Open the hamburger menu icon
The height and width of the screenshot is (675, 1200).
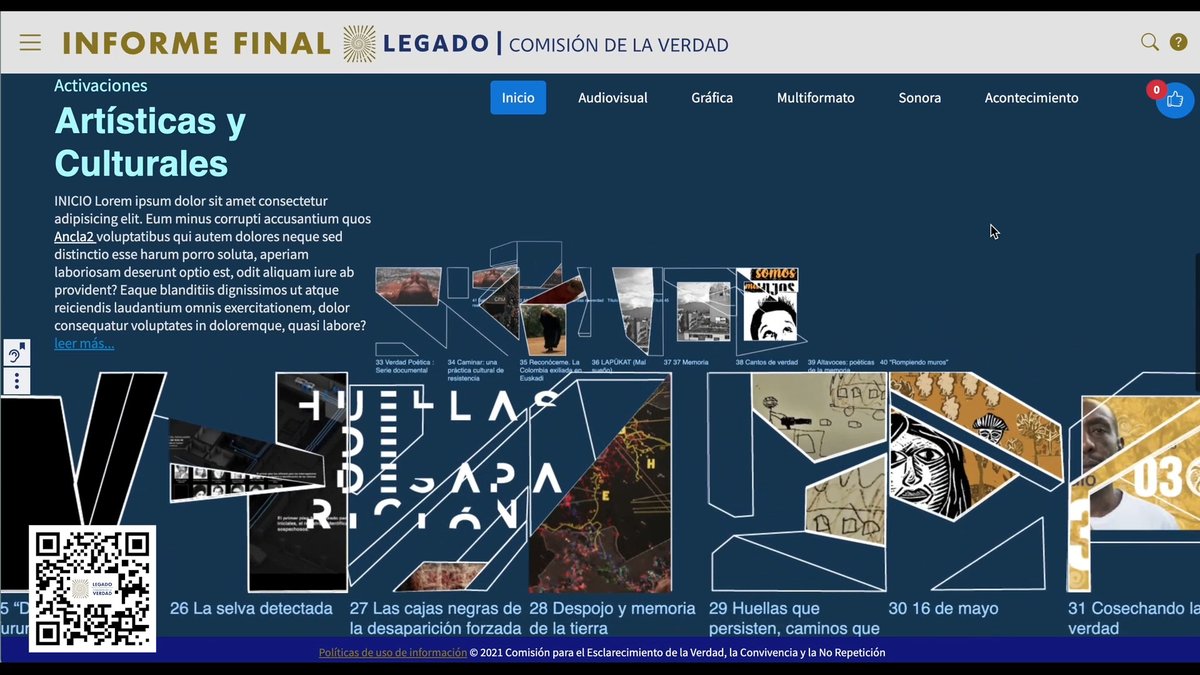coord(30,42)
